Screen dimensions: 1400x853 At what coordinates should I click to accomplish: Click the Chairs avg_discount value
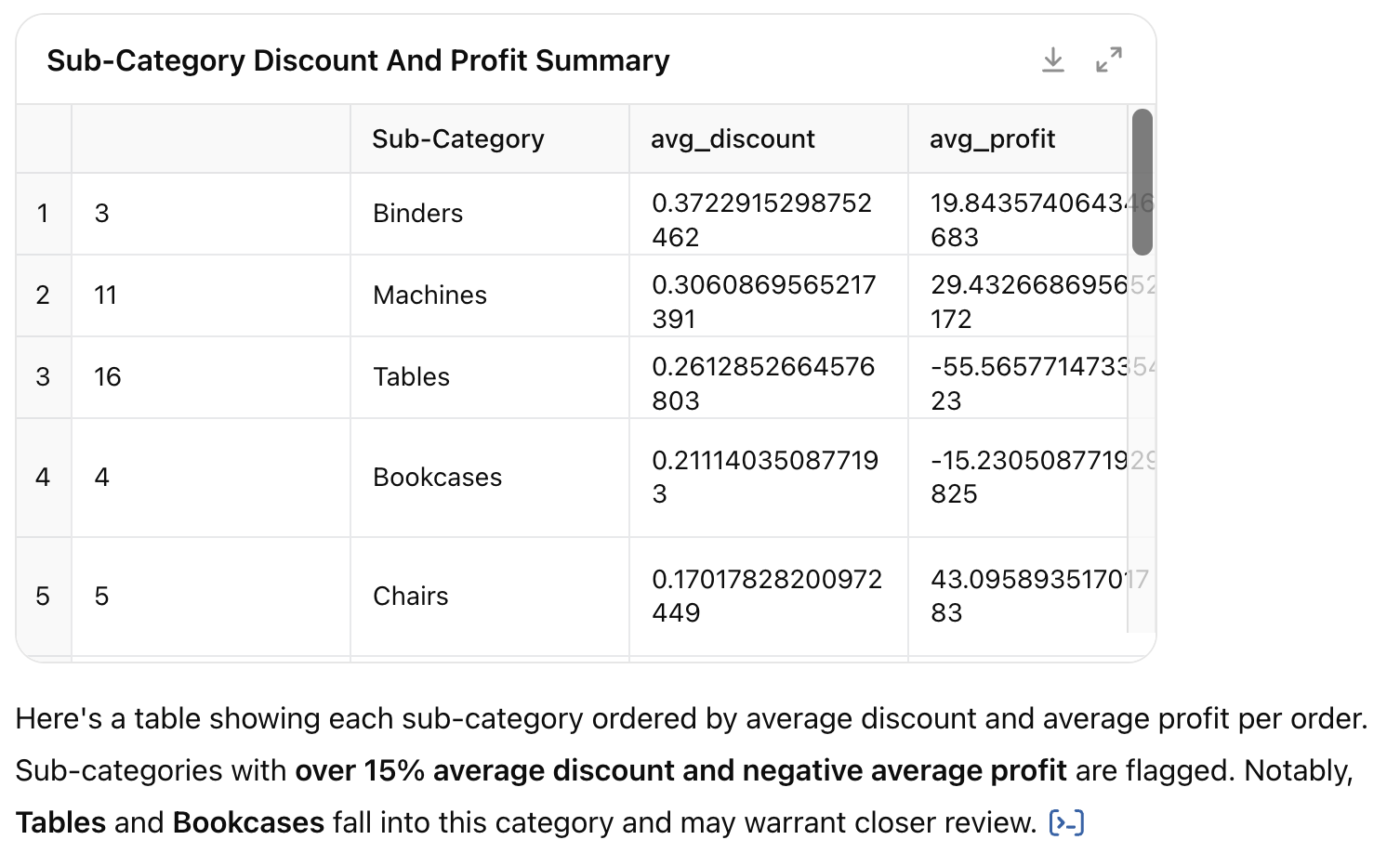(x=767, y=597)
